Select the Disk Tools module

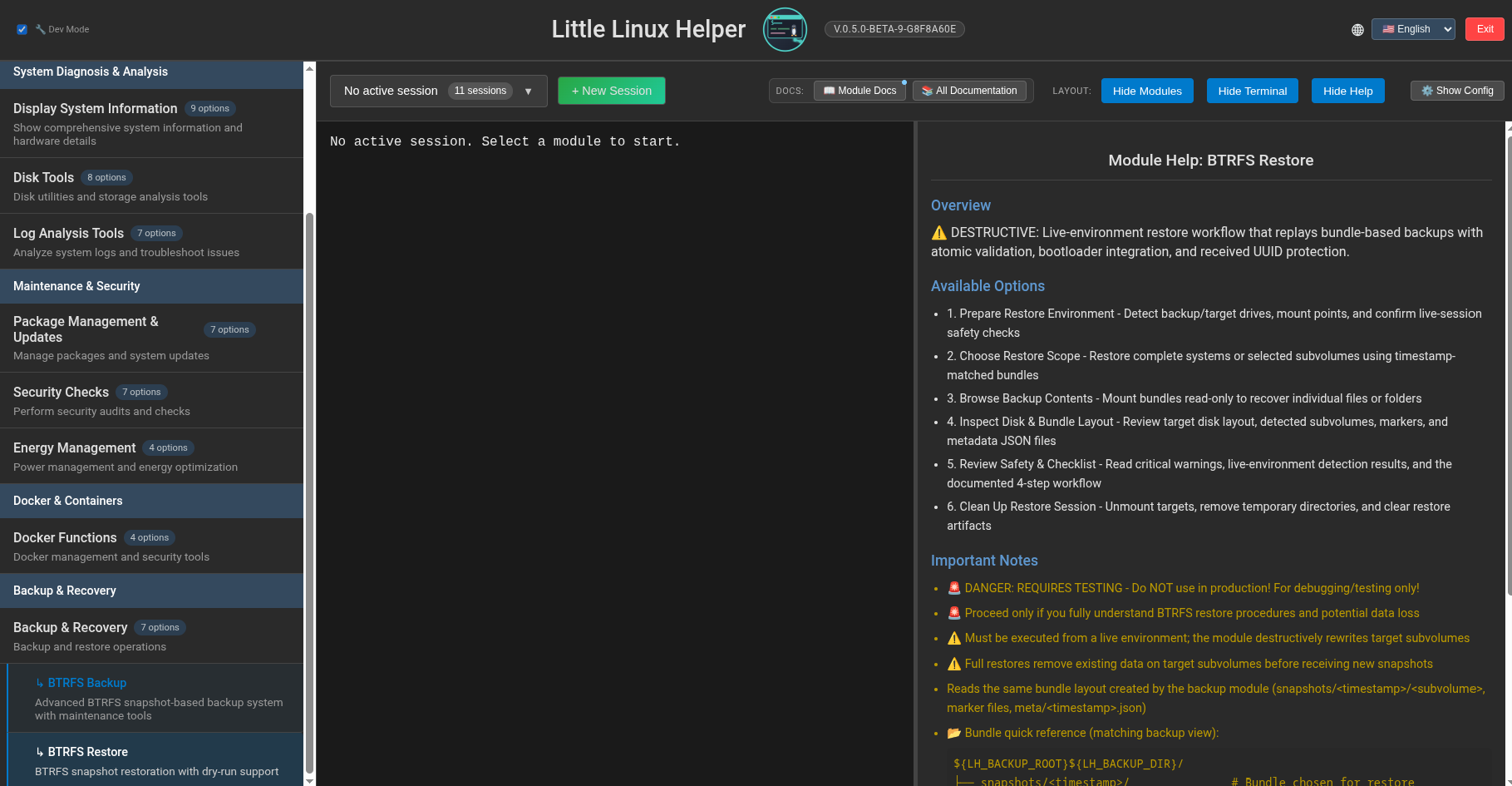point(151,186)
